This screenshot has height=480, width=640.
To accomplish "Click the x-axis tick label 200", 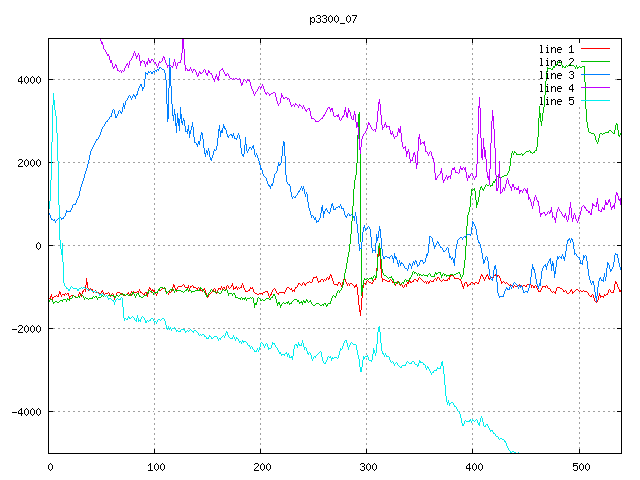I will 260,466.
